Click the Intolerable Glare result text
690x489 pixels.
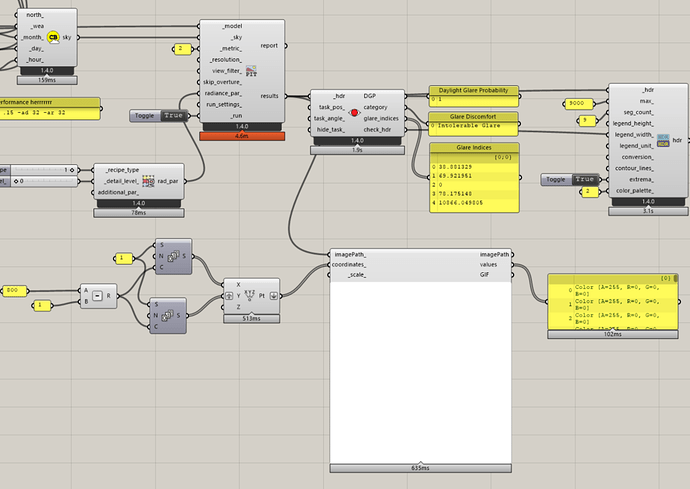[x=469, y=126]
